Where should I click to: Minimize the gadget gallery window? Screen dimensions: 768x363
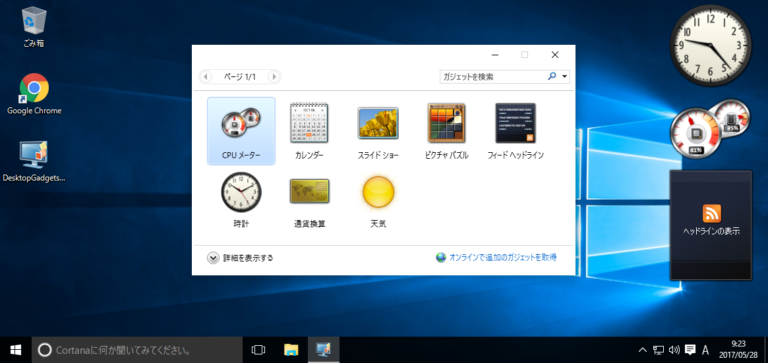[495, 55]
